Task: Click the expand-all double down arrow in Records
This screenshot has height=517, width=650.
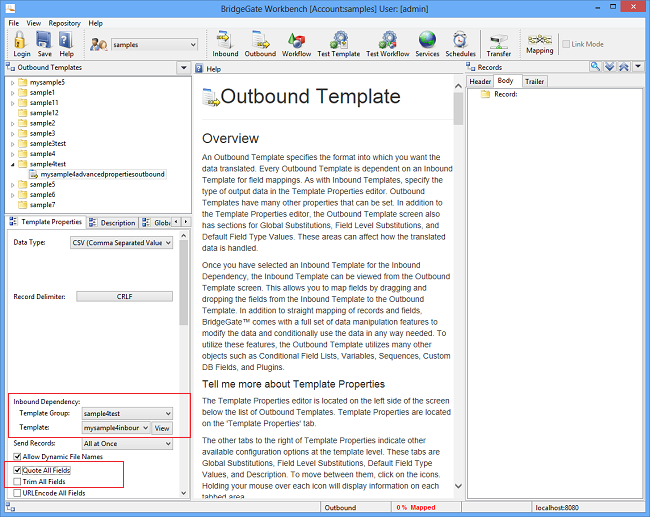Action: [609, 66]
